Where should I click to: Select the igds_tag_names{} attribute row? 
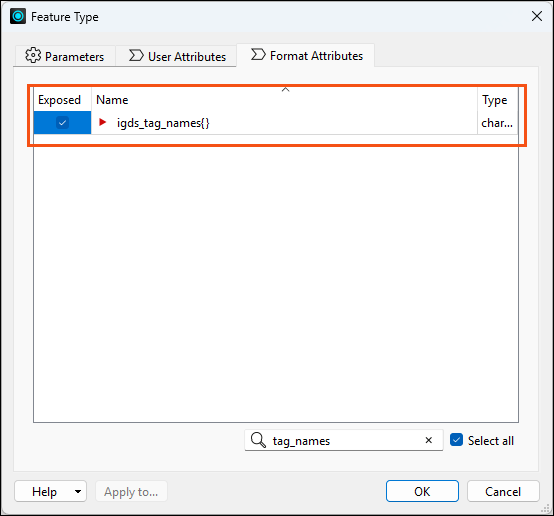(x=276, y=123)
